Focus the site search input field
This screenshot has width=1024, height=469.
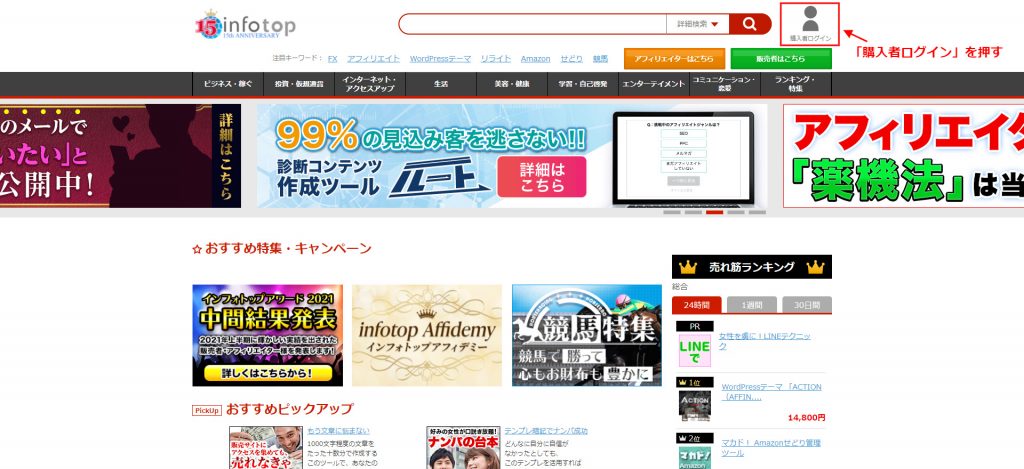[x=533, y=24]
